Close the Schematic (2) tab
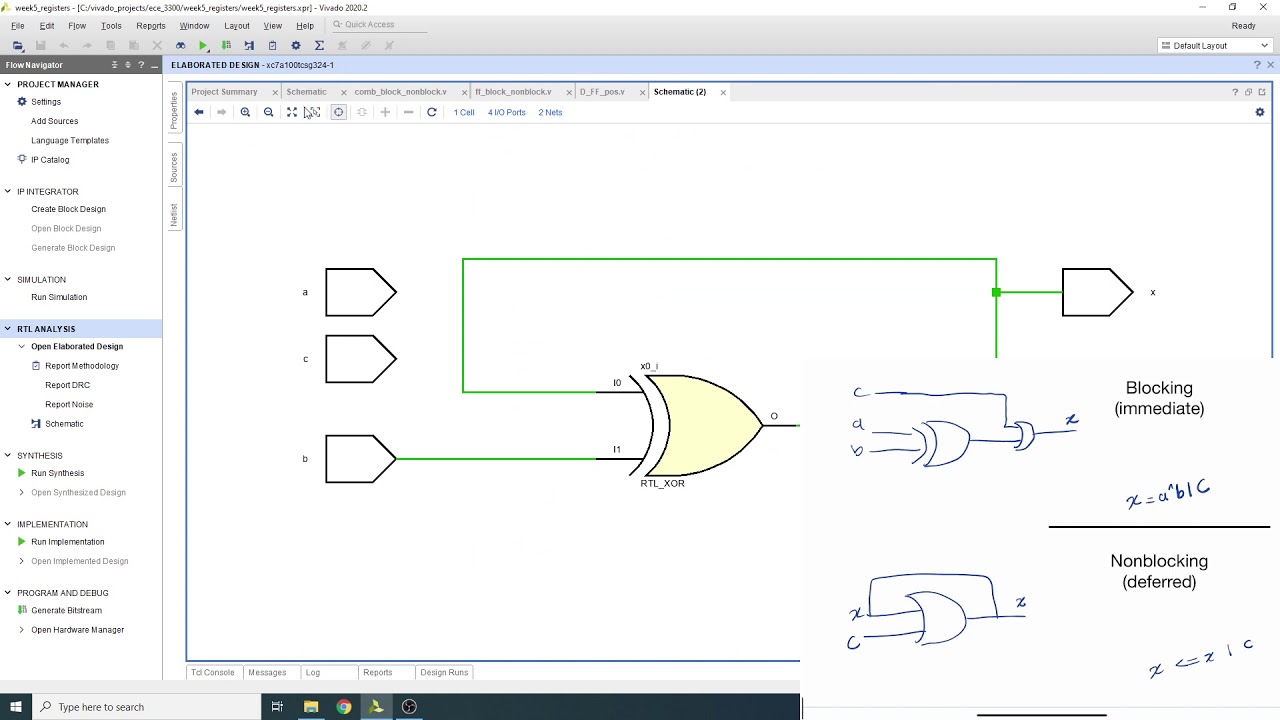The width and height of the screenshot is (1280, 720). tap(723, 92)
